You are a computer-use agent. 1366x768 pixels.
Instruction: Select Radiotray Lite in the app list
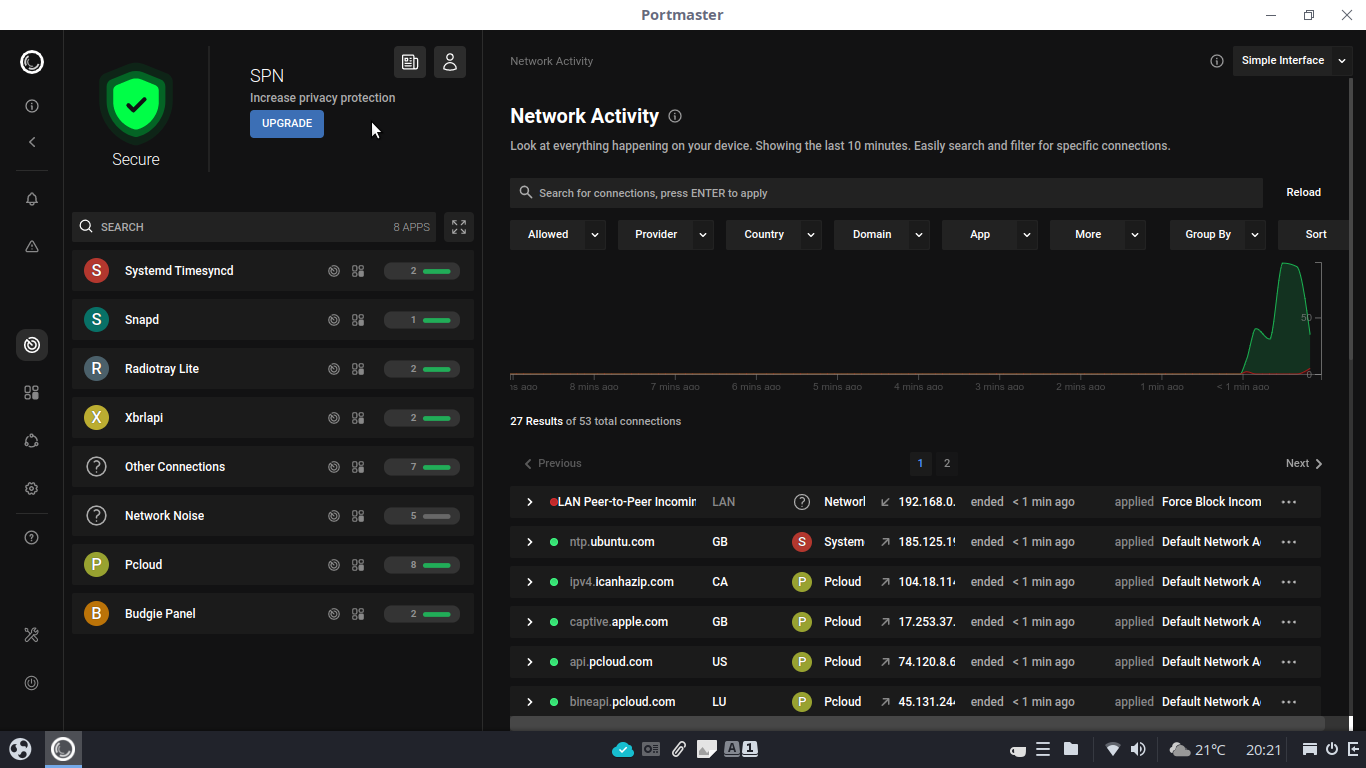coord(162,369)
